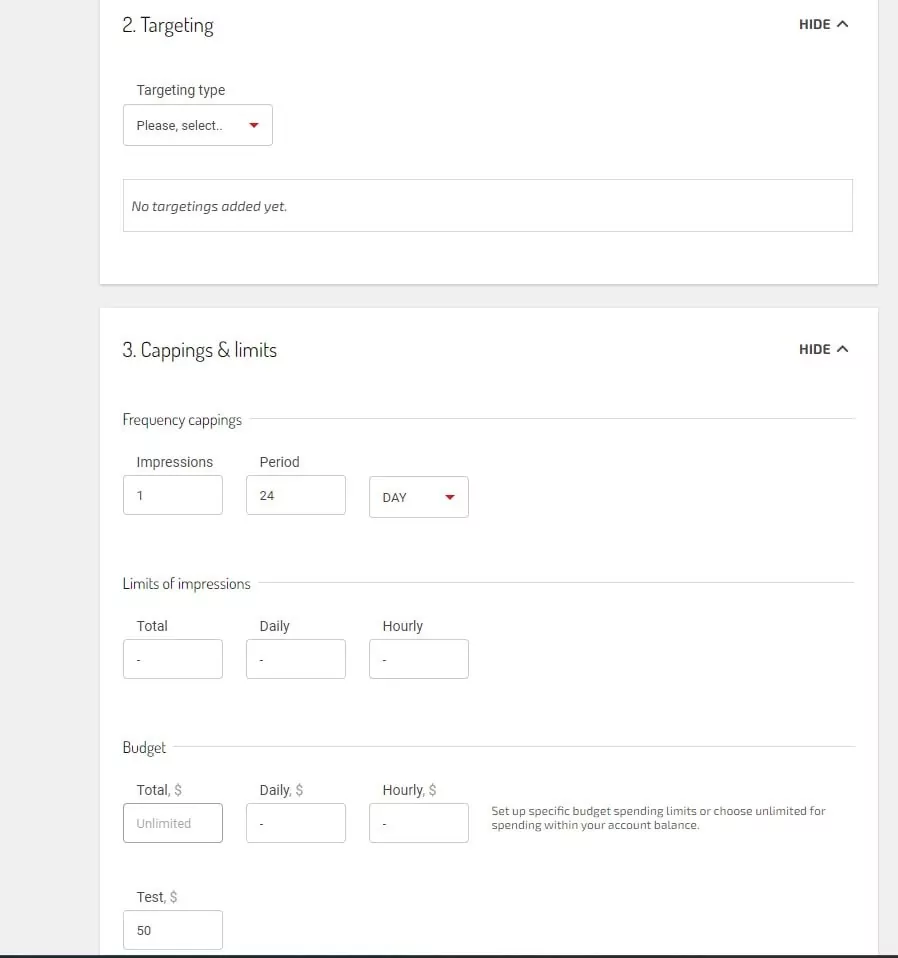
Task: Focus the Impressions frequency capping field
Action: click(172, 495)
